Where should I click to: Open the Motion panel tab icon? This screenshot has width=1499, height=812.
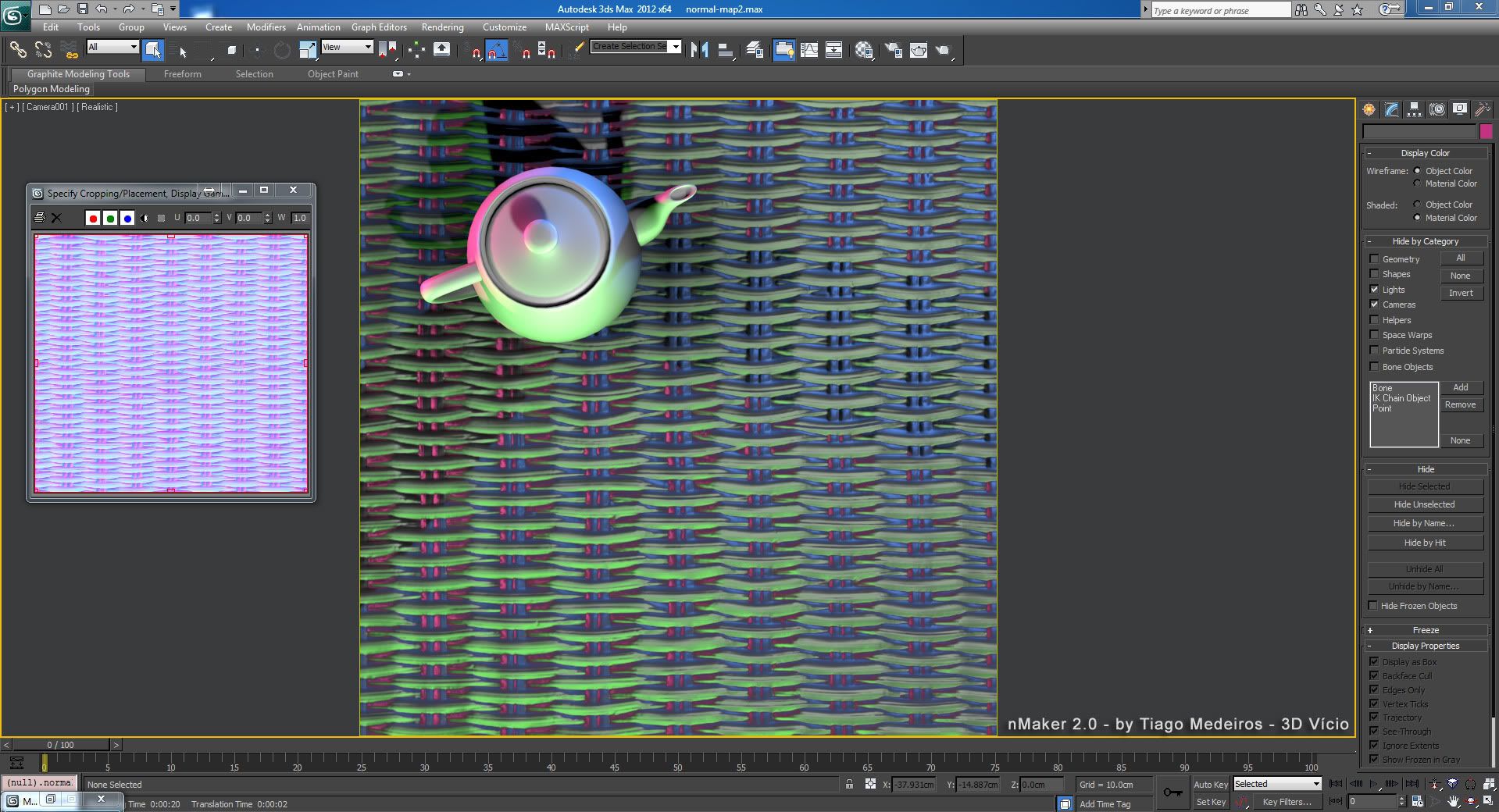click(x=1437, y=109)
